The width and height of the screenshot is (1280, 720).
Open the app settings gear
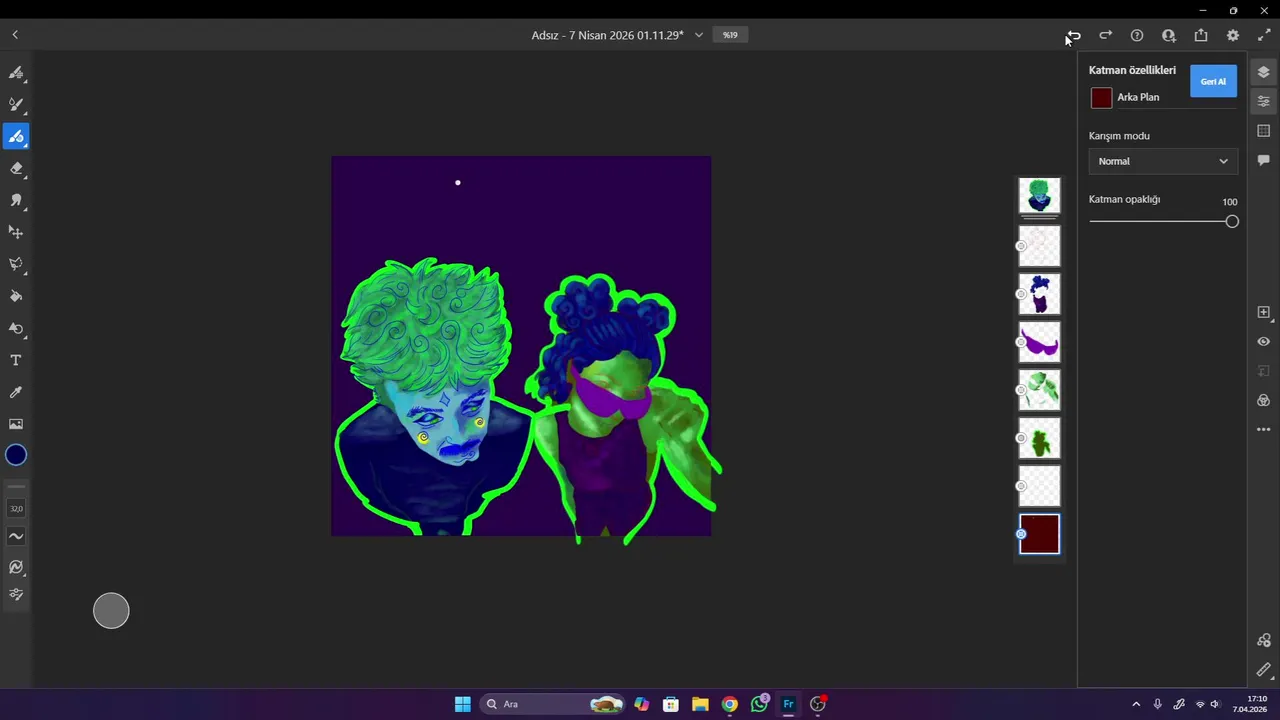[x=1233, y=35]
